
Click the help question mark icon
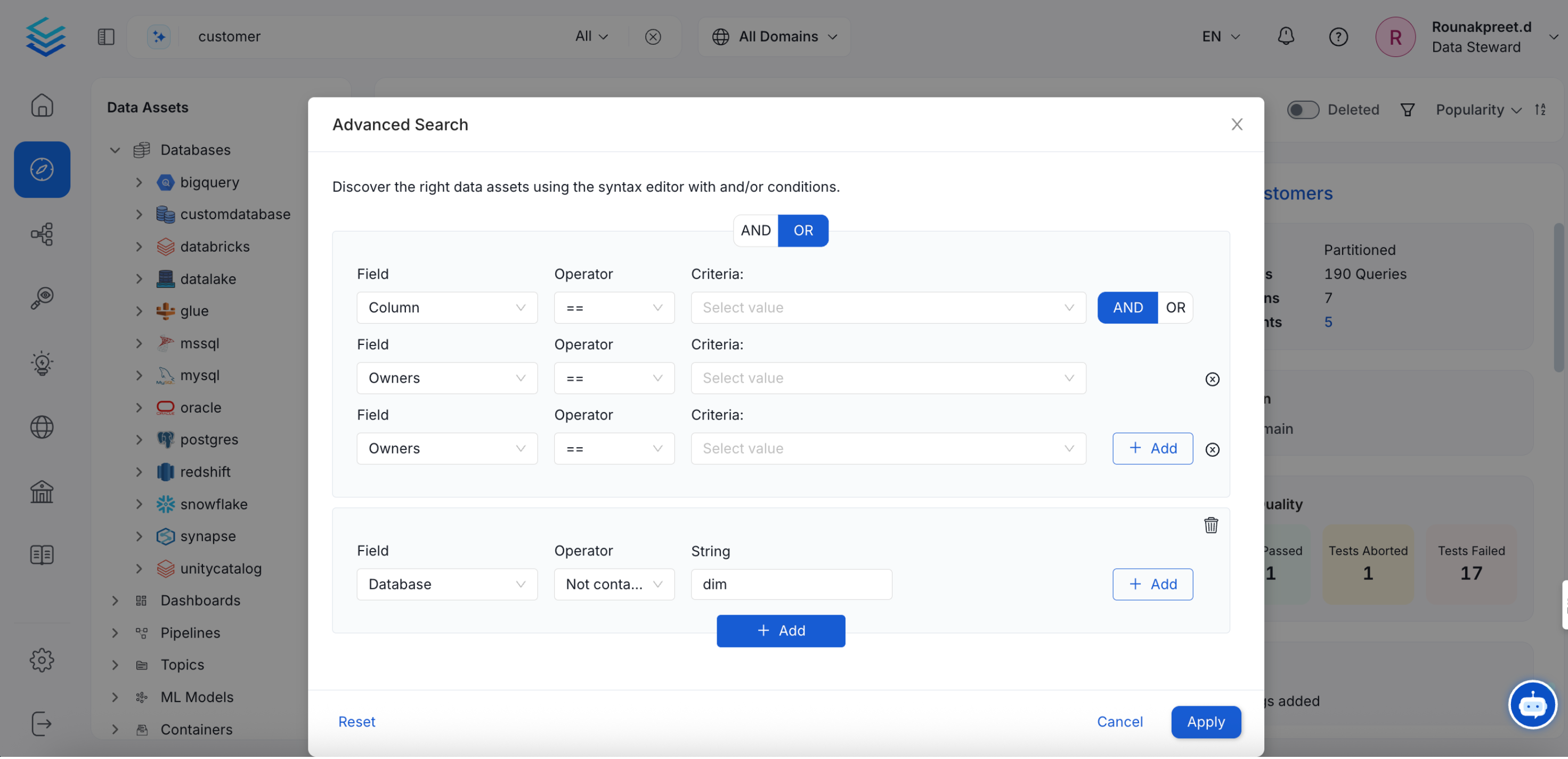(1338, 36)
